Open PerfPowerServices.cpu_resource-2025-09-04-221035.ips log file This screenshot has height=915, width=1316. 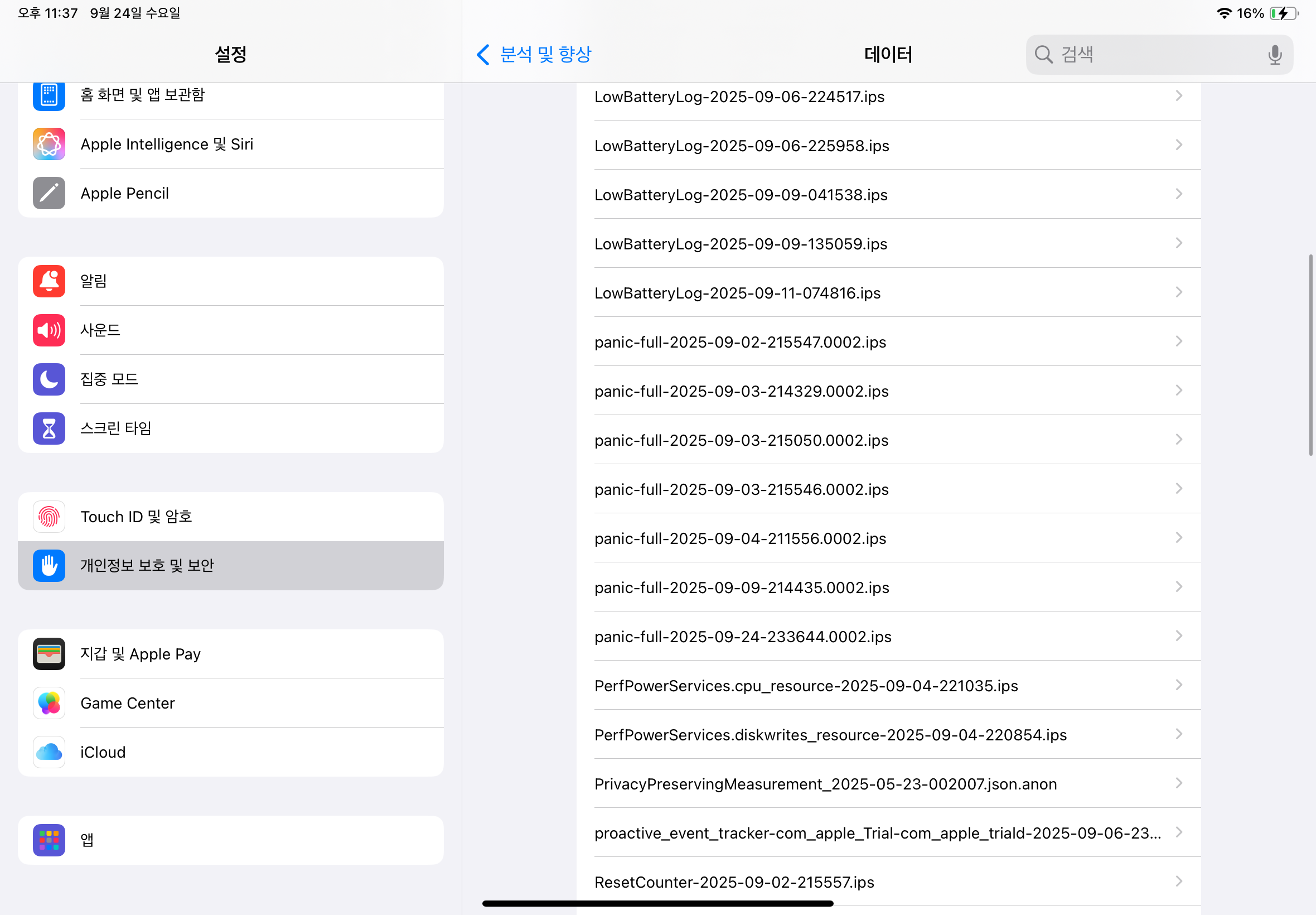coord(806,686)
